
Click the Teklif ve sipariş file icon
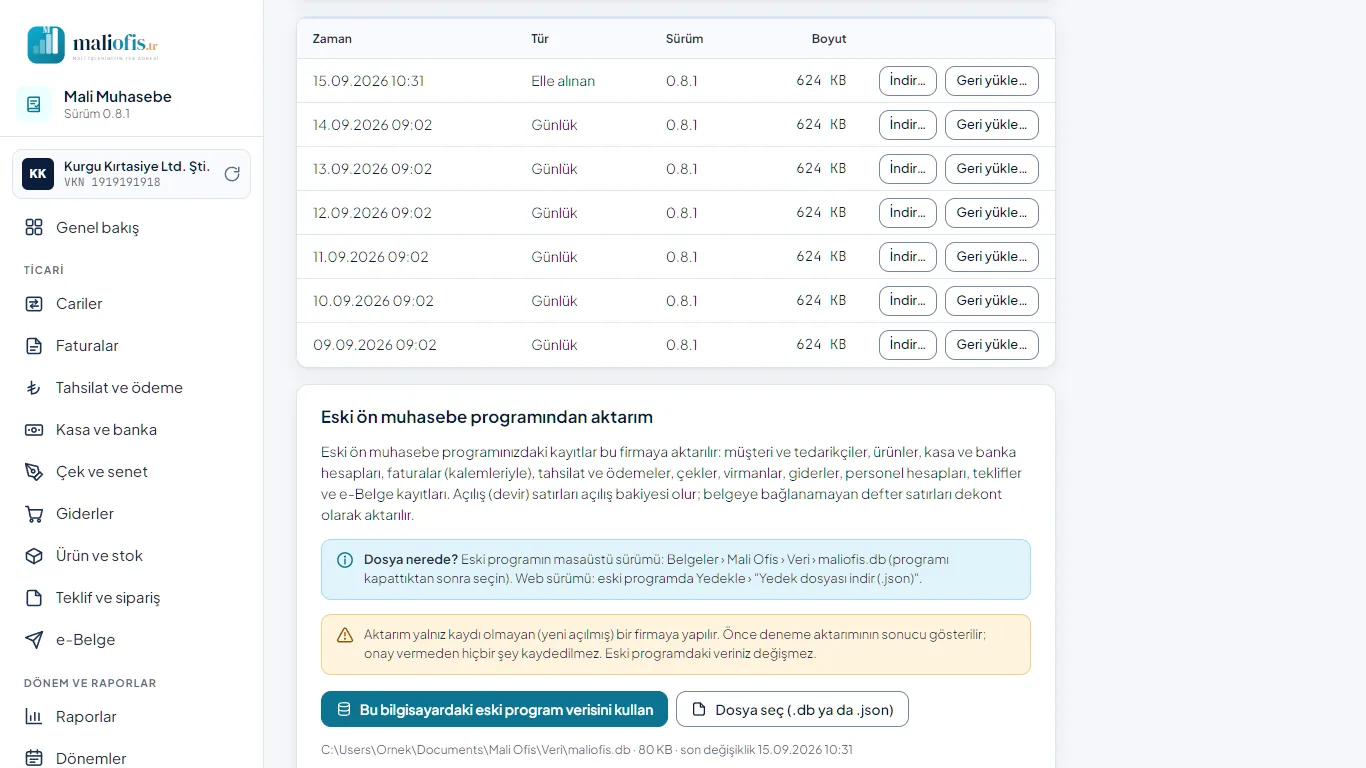pos(34,598)
